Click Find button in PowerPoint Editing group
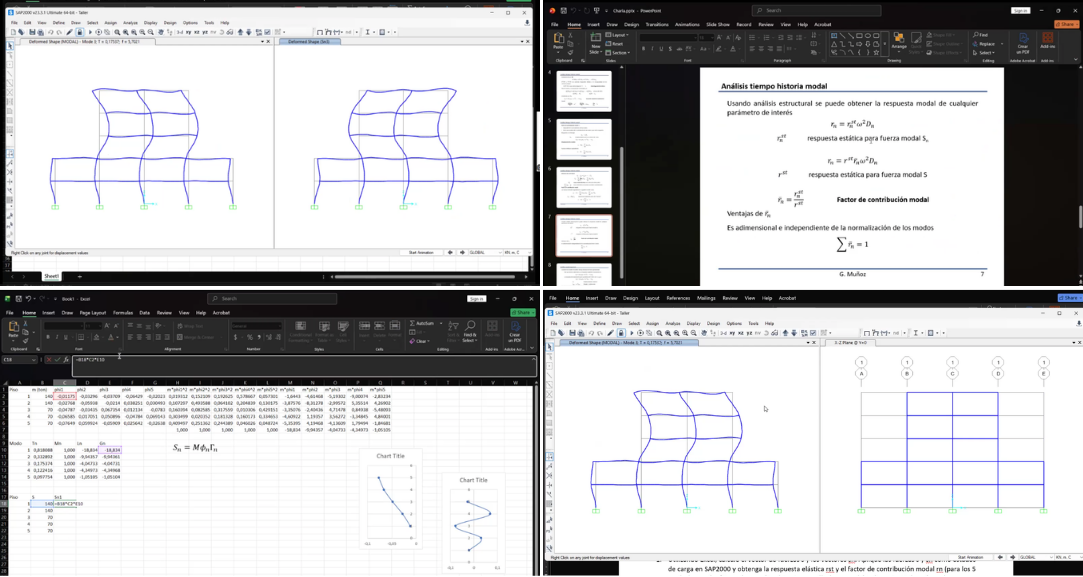 point(981,35)
